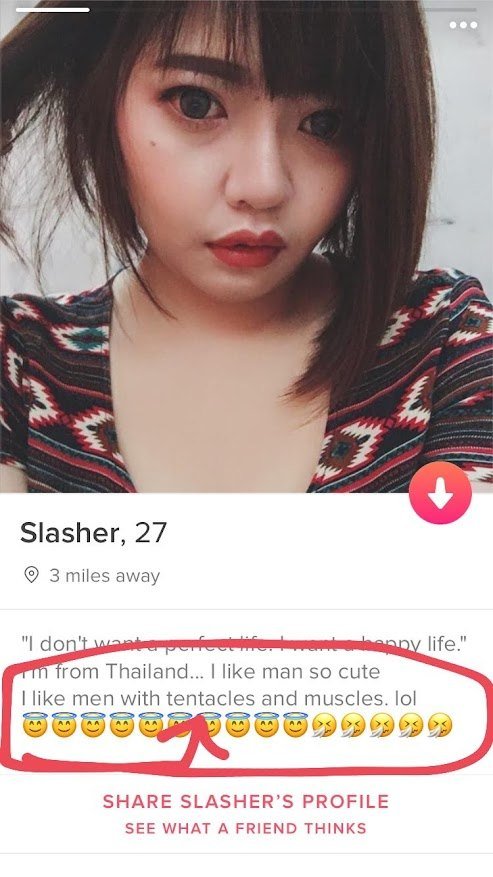Click the location pin icon
493x877 pixels.
pyautogui.click(x=31, y=575)
